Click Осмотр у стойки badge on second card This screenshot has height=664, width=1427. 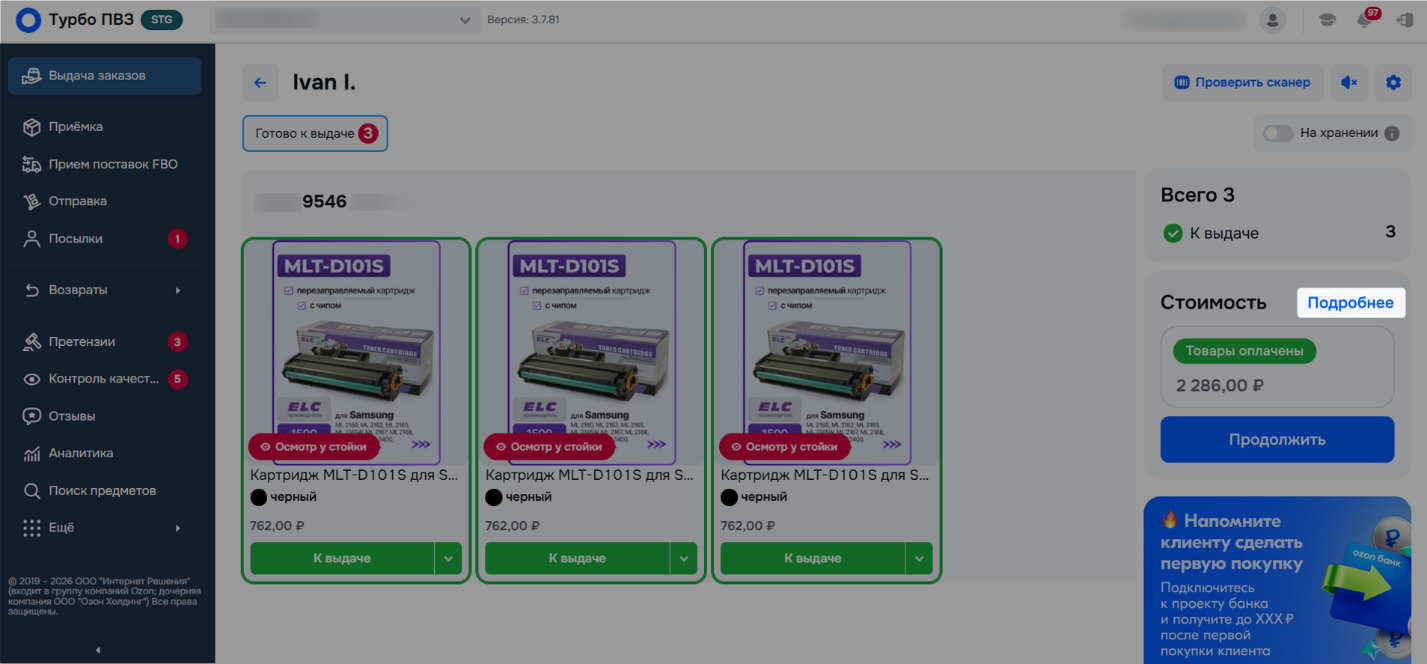point(549,447)
